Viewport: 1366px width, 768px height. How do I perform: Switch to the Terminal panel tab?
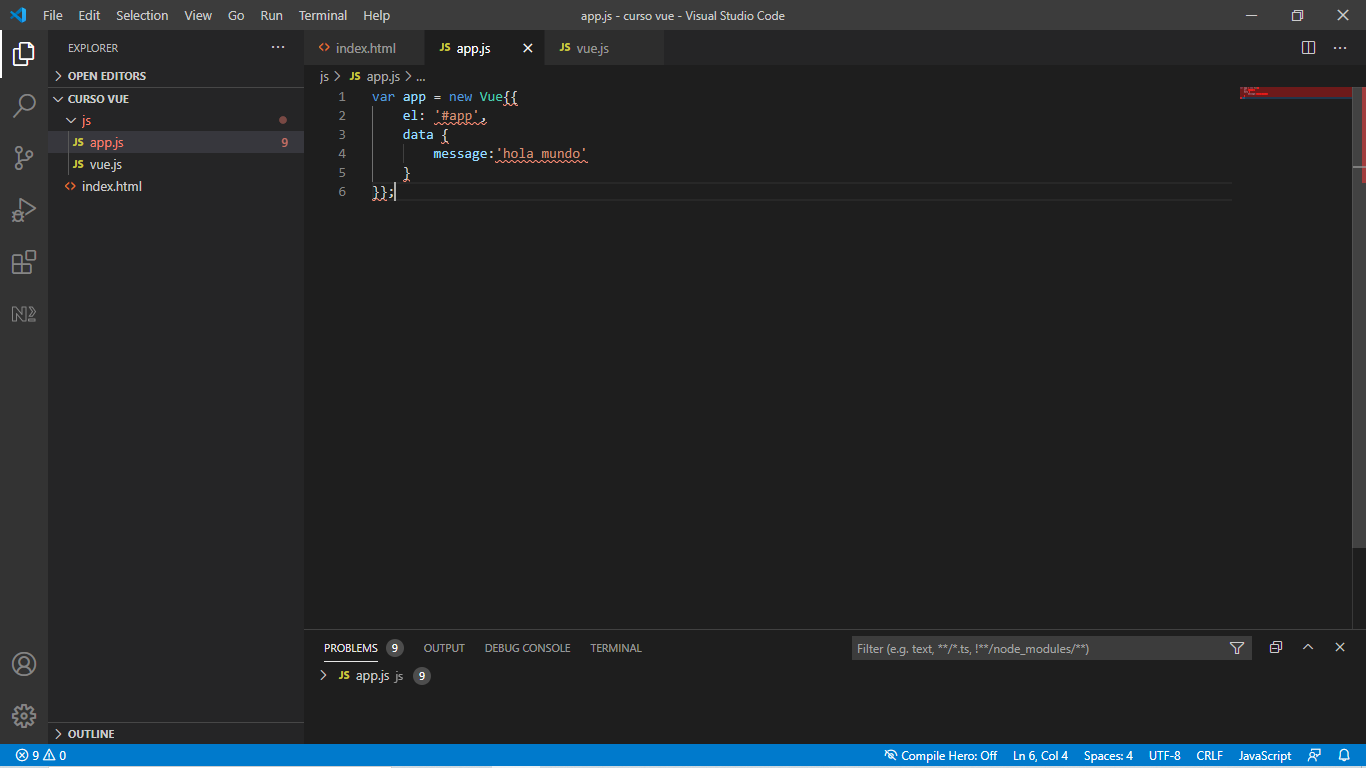click(x=616, y=648)
